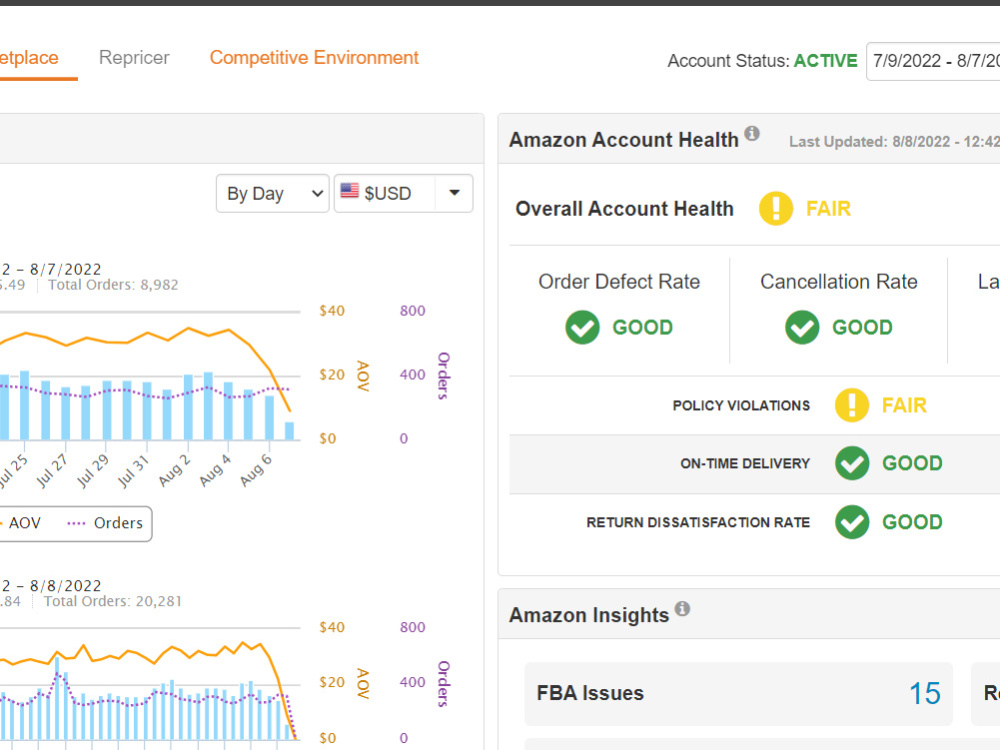
Task: Click the On-Time Delivery GOOD status icon
Action: coord(851,463)
